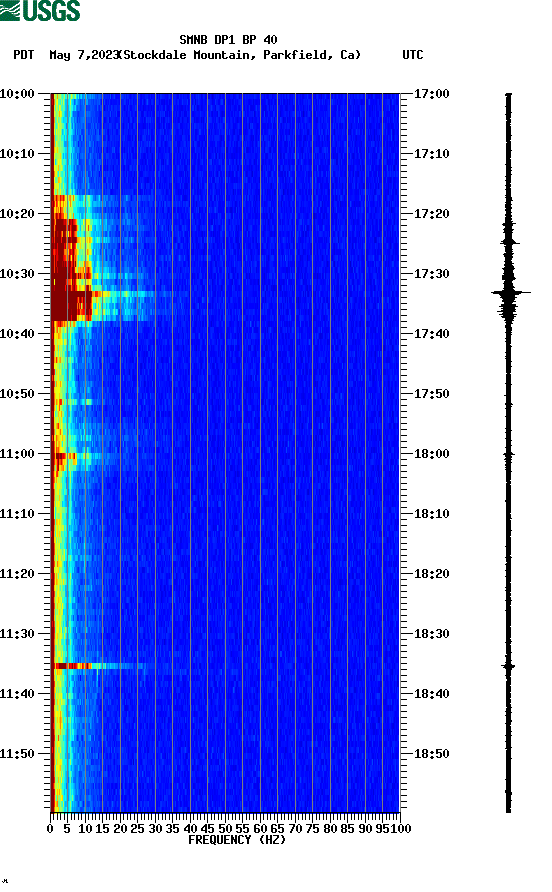Click the 10:20 PDT time label
Viewport: 552px width, 892px height.
pos(18,214)
